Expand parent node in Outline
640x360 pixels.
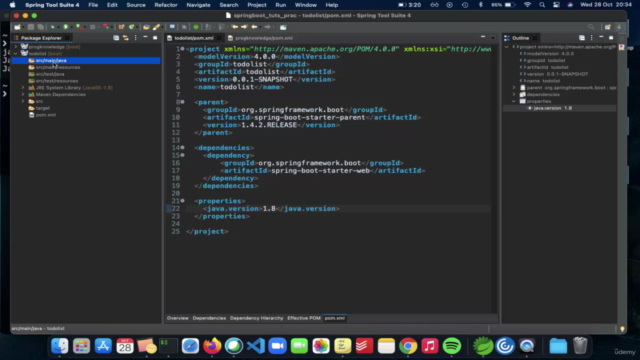tap(514, 88)
